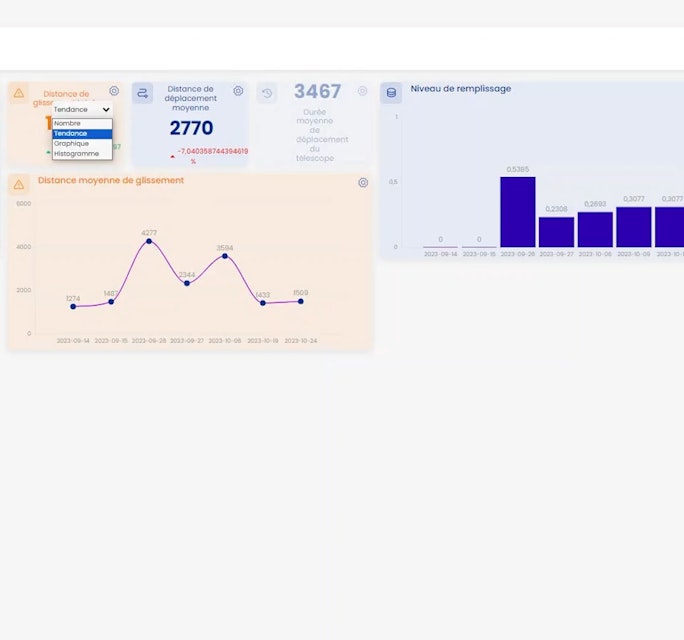Click warning triangle icon on glissement card
The height and width of the screenshot is (640, 684).
pos(19,93)
